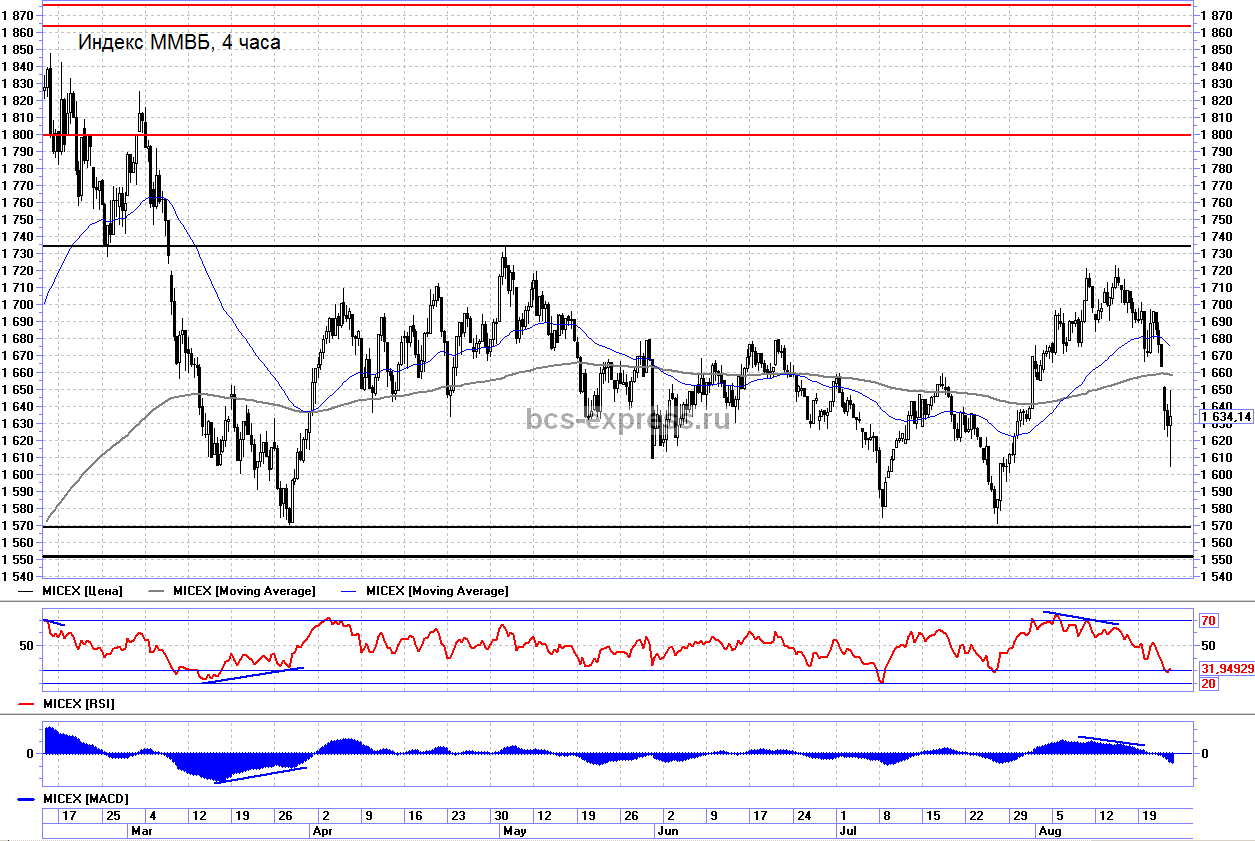Screen dimensions: 1255x841
Task: Click the blue MICEX [MACD] legend swatch
Action: (27, 799)
